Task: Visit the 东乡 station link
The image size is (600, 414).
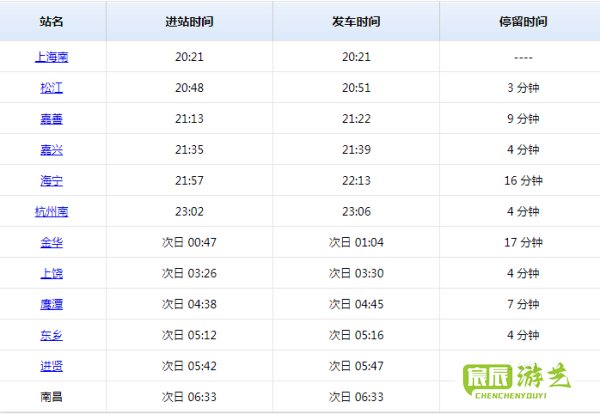Action: tap(51, 336)
